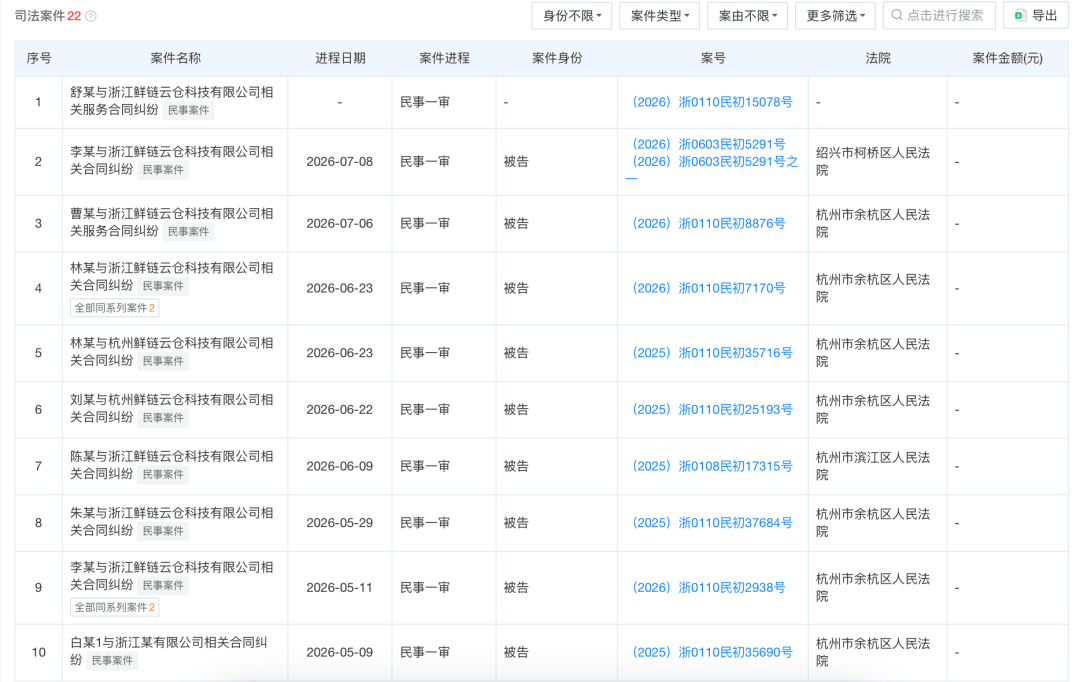Open case link 浙0110民初7170号

click(x=709, y=288)
